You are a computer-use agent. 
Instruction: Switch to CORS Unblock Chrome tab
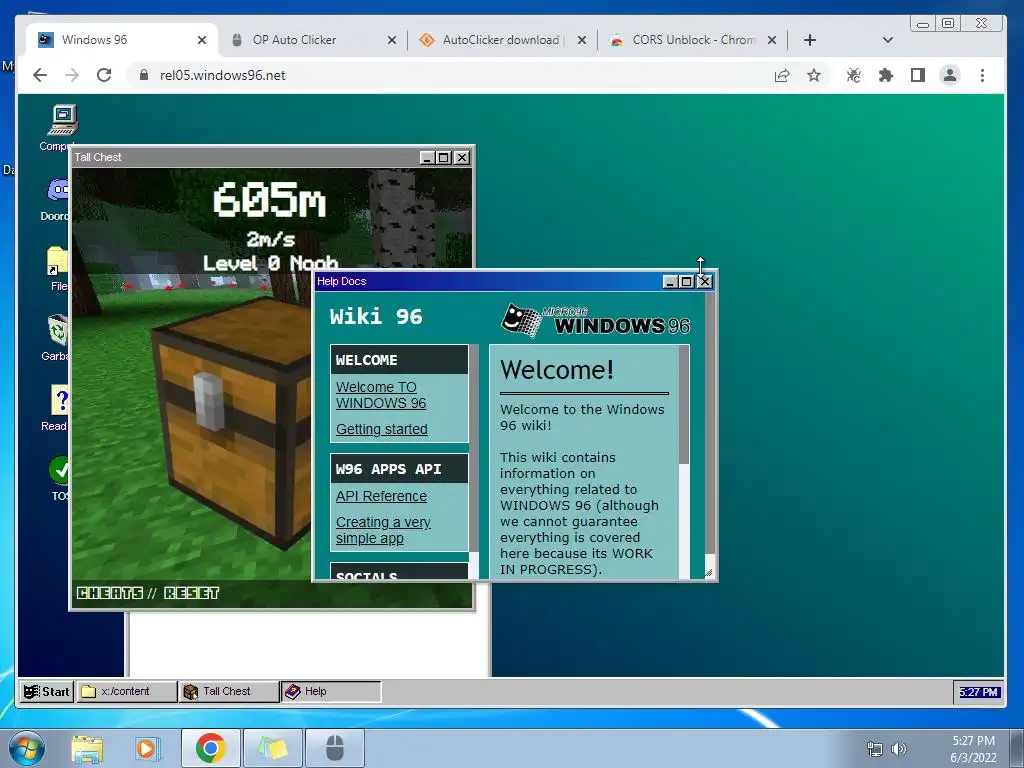(694, 40)
